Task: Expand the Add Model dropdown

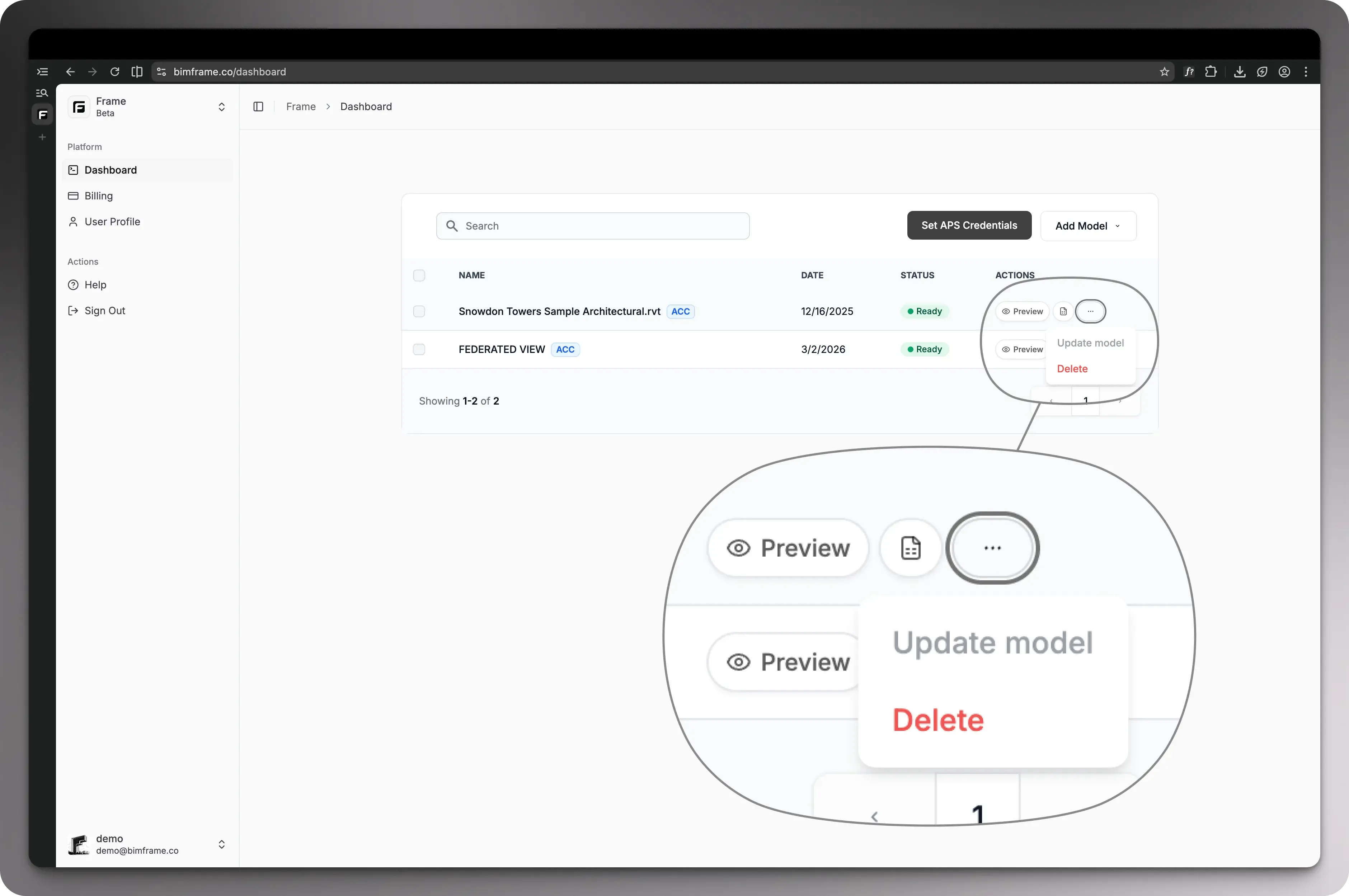Action: [x=1088, y=226]
